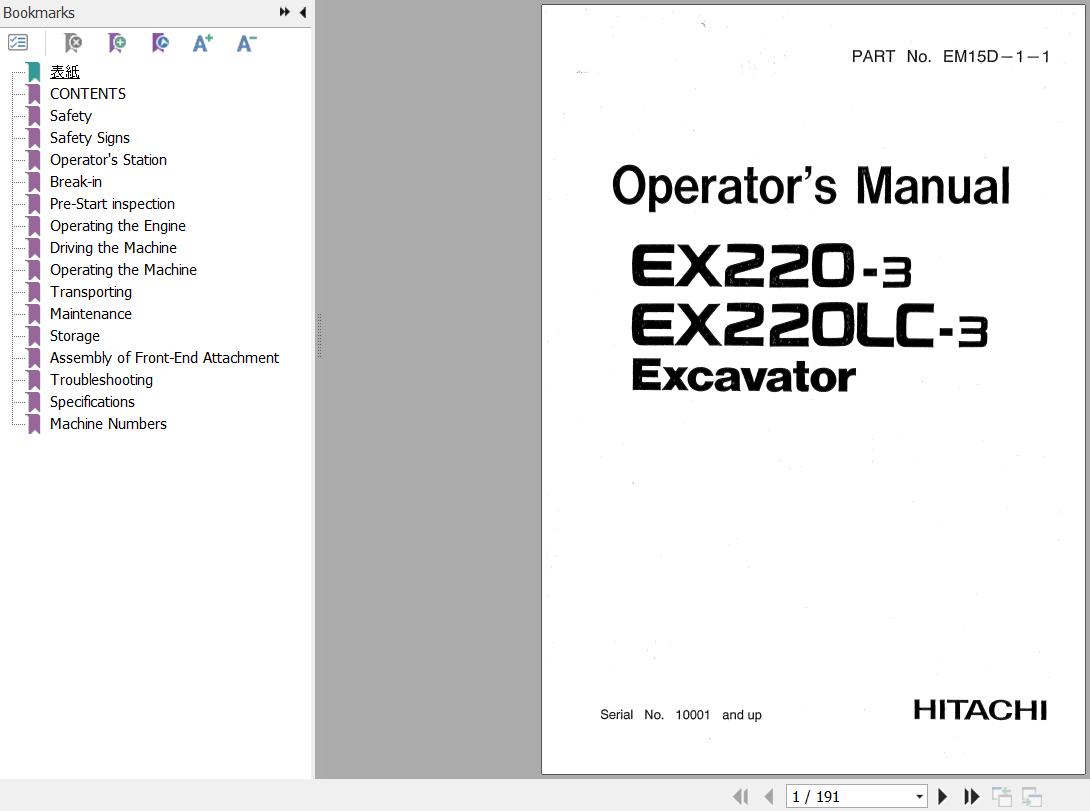1090x811 pixels.
Task: Collapse the Bookmarks panel with the left arrow
Action: pos(303,12)
